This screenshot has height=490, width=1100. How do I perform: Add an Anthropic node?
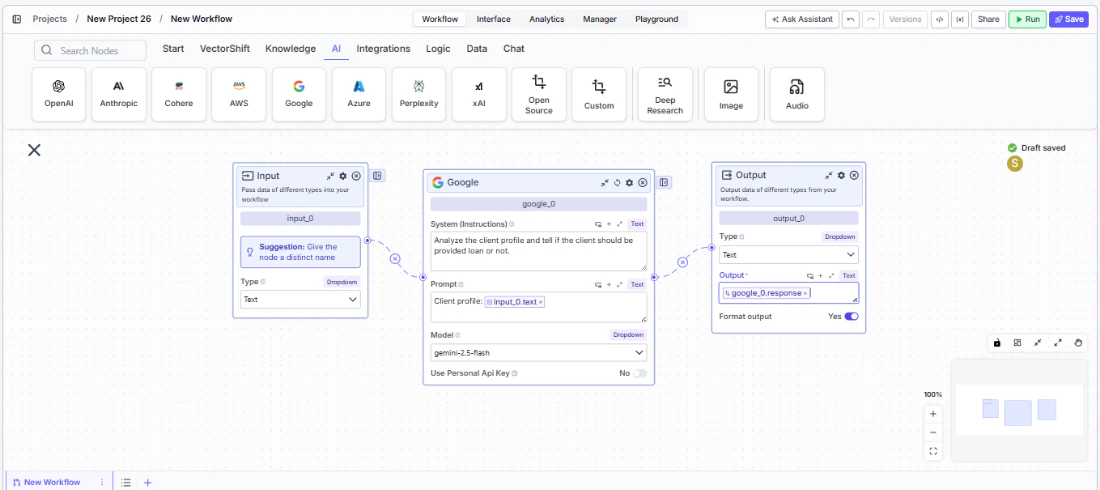(119, 94)
